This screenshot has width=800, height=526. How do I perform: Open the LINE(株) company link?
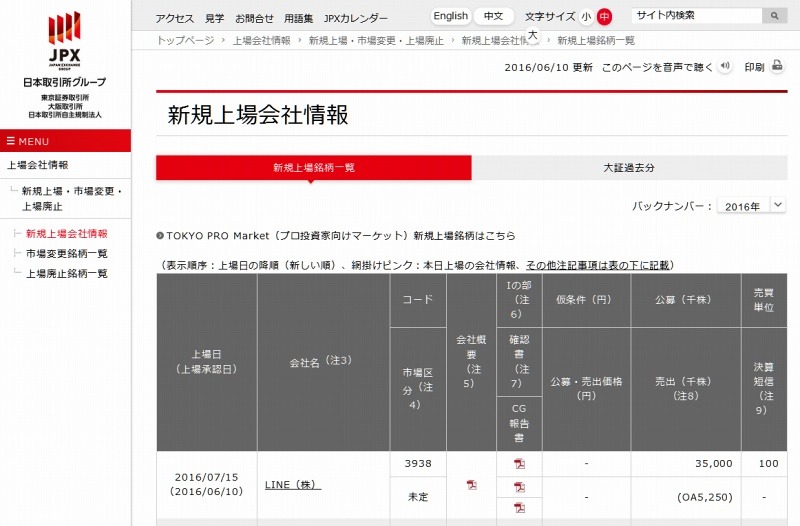click(x=293, y=485)
